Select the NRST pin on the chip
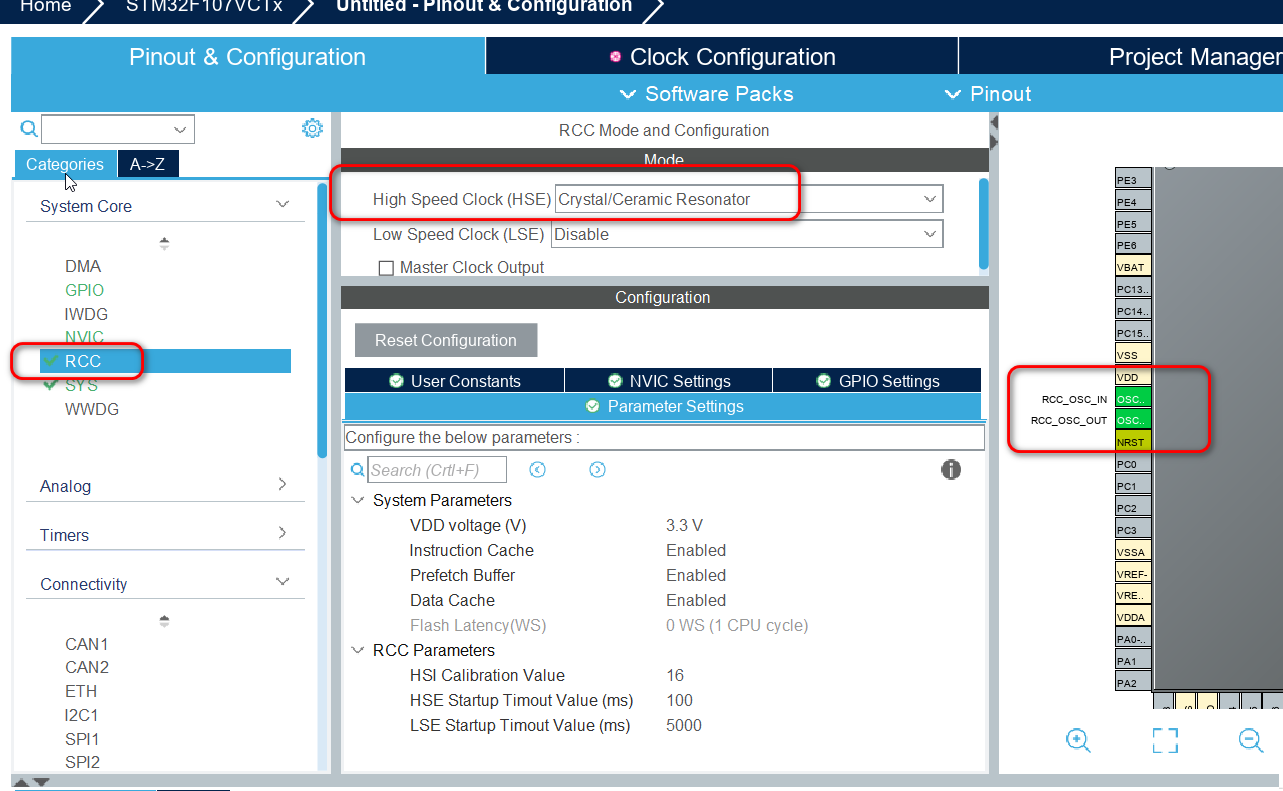Screen dimensions: 1283x791 [1133, 442]
